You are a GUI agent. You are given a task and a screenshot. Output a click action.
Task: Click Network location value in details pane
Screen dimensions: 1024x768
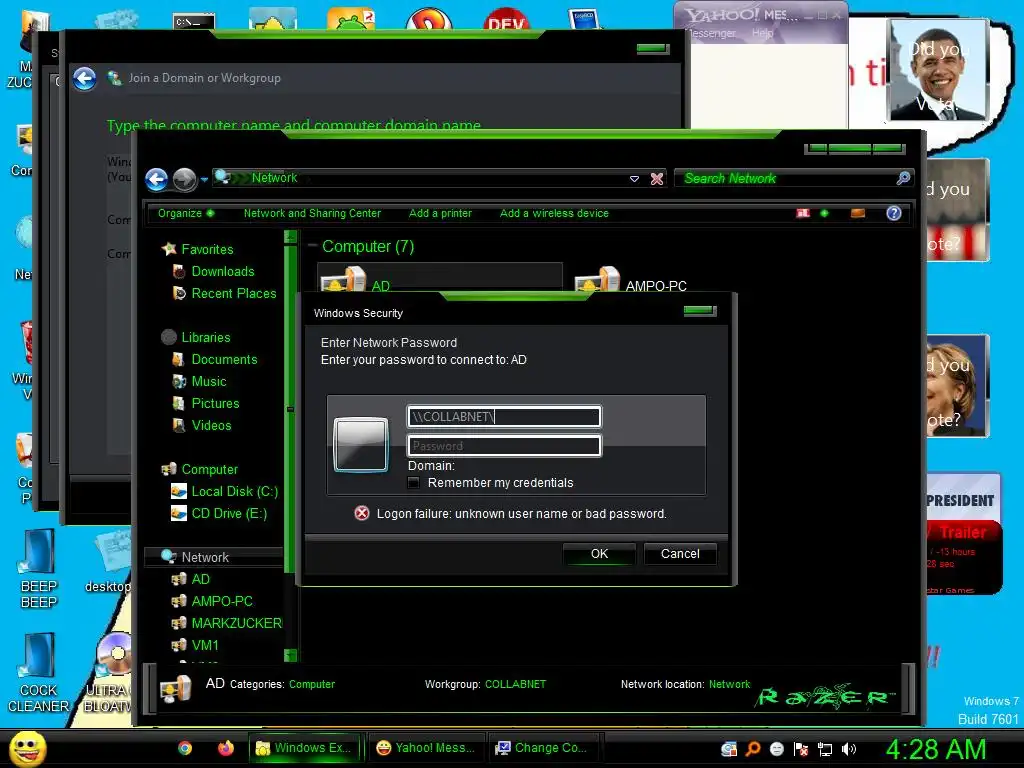pos(729,684)
